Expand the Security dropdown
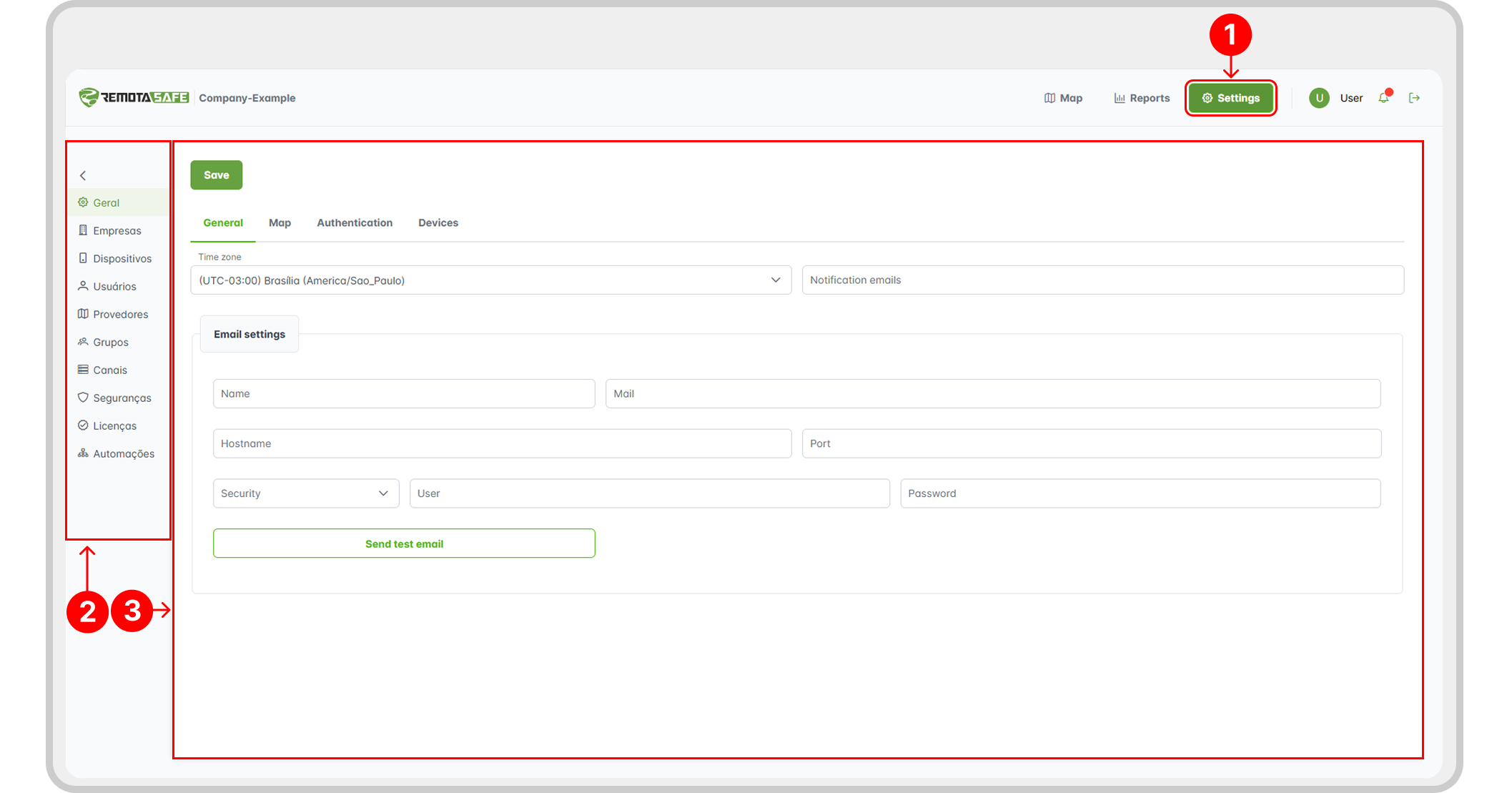 [306, 493]
